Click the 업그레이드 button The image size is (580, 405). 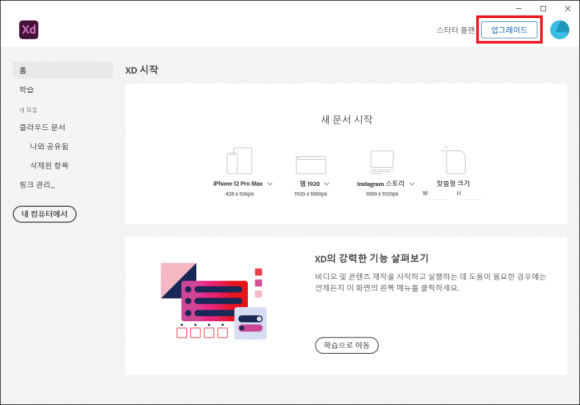[509, 30]
